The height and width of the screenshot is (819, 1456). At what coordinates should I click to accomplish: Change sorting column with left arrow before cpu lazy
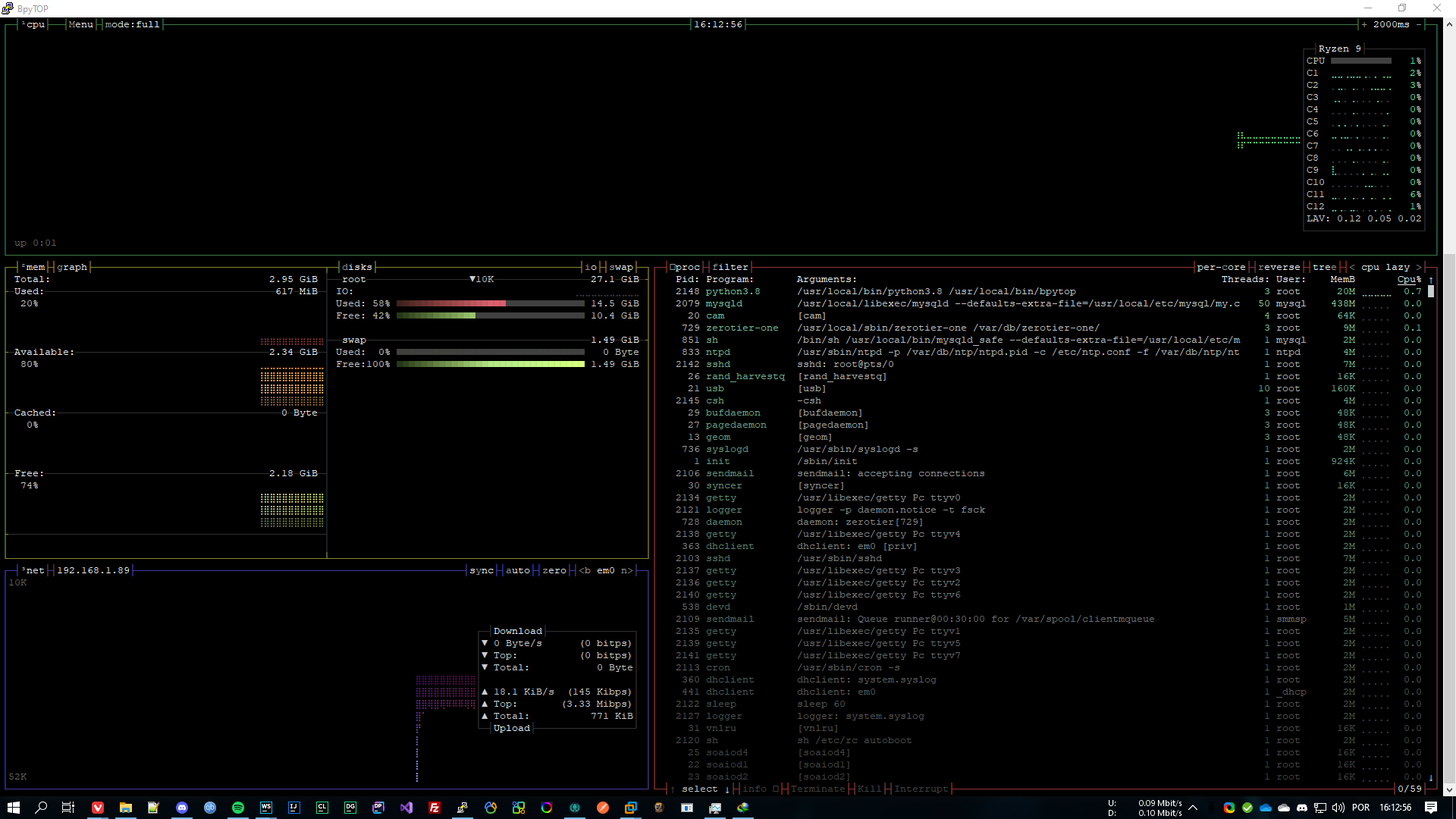(1351, 267)
